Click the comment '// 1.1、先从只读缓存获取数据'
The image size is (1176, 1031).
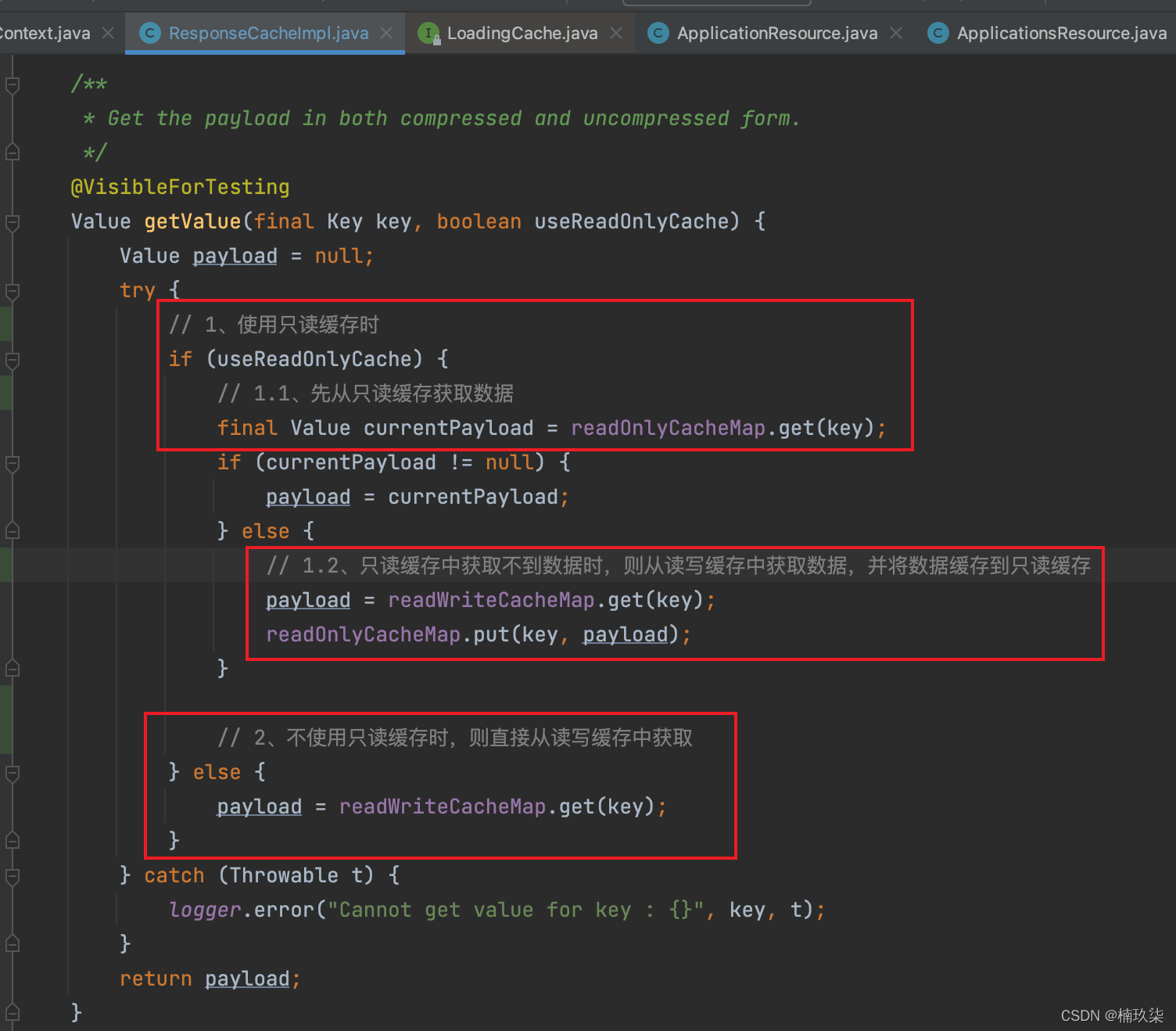point(365,393)
